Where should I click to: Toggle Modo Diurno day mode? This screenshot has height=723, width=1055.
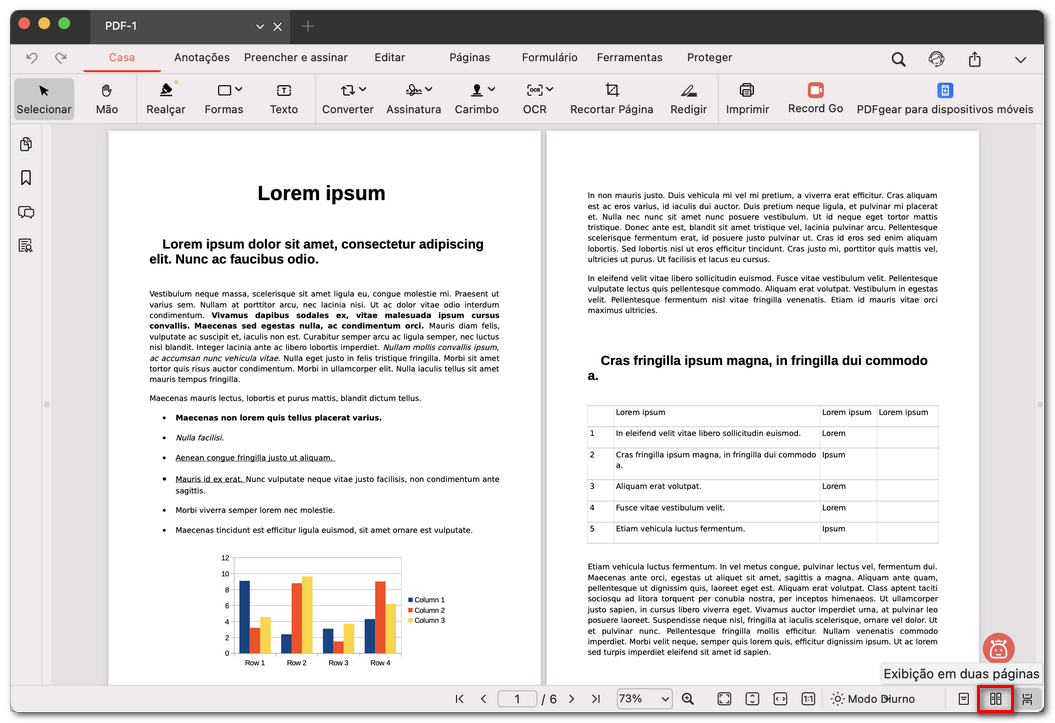(872, 699)
